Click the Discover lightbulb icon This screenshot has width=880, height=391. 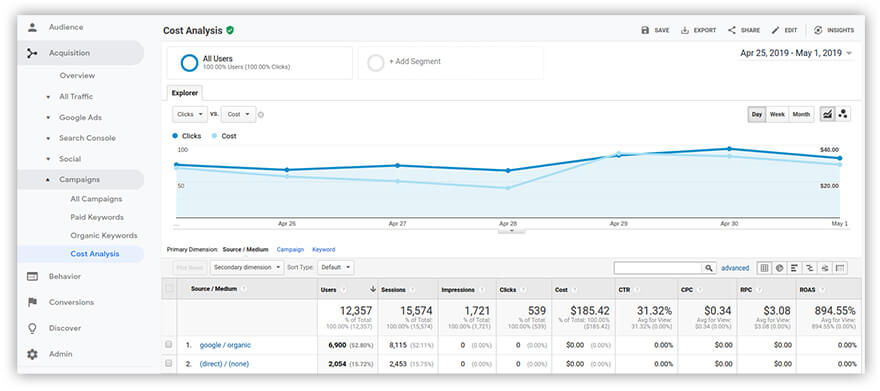click(x=32, y=328)
